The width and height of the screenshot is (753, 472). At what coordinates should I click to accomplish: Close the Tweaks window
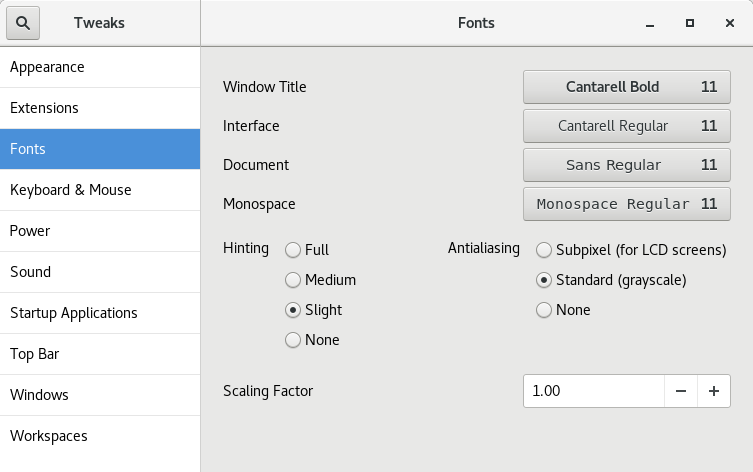point(730,23)
